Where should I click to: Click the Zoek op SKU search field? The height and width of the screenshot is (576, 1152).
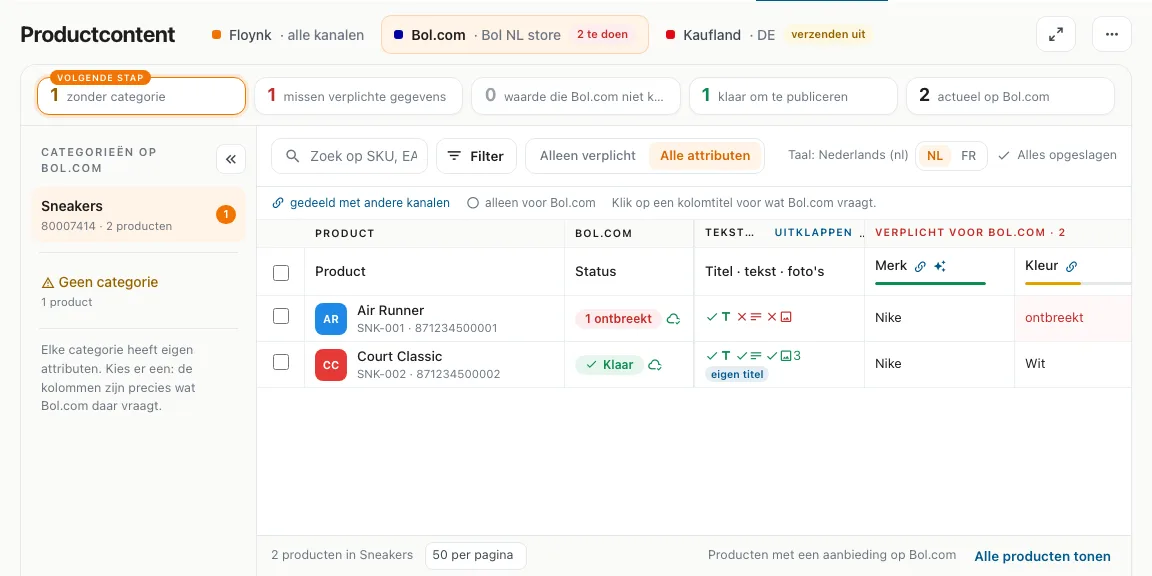(x=350, y=156)
